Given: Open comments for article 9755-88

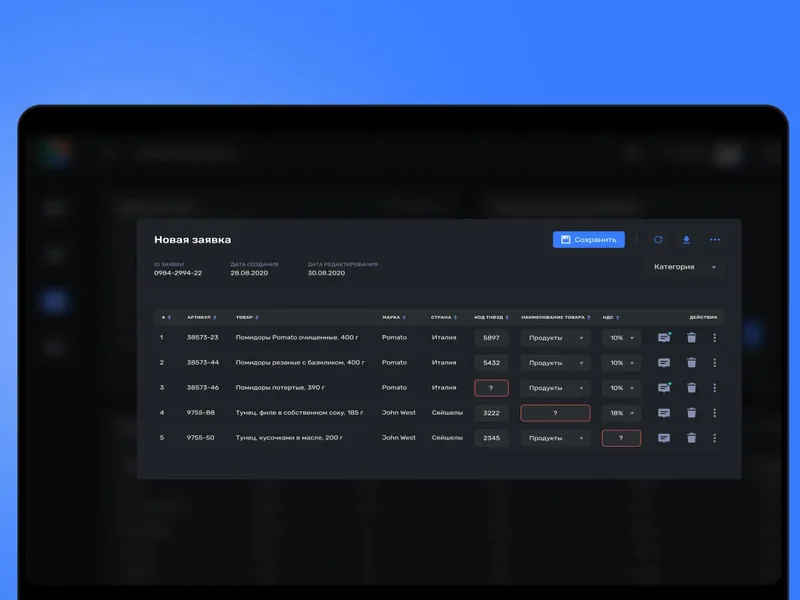Looking at the screenshot, I should [x=664, y=413].
